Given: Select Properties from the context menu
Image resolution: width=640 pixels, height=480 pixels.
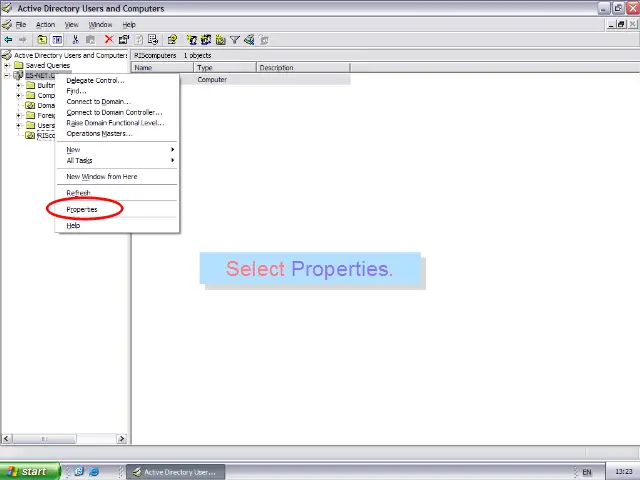Looking at the screenshot, I should click(x=82, y=209).
